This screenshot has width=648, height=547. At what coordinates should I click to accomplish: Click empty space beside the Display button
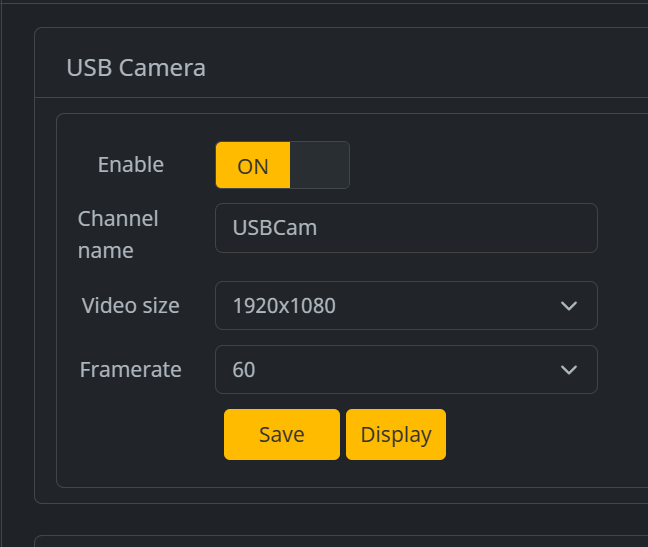530,435
